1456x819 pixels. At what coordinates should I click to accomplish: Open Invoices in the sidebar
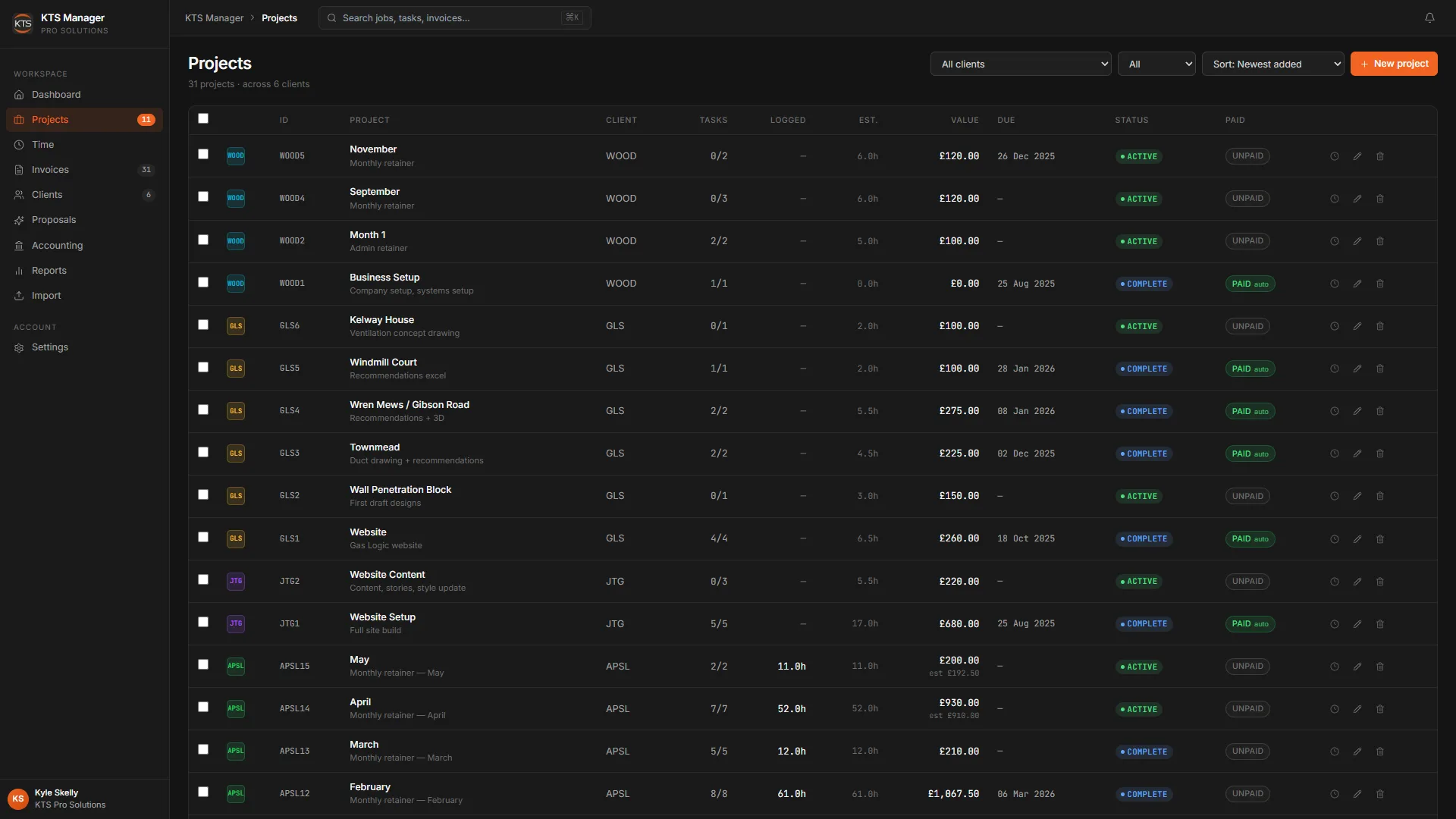tap(84, 170)
